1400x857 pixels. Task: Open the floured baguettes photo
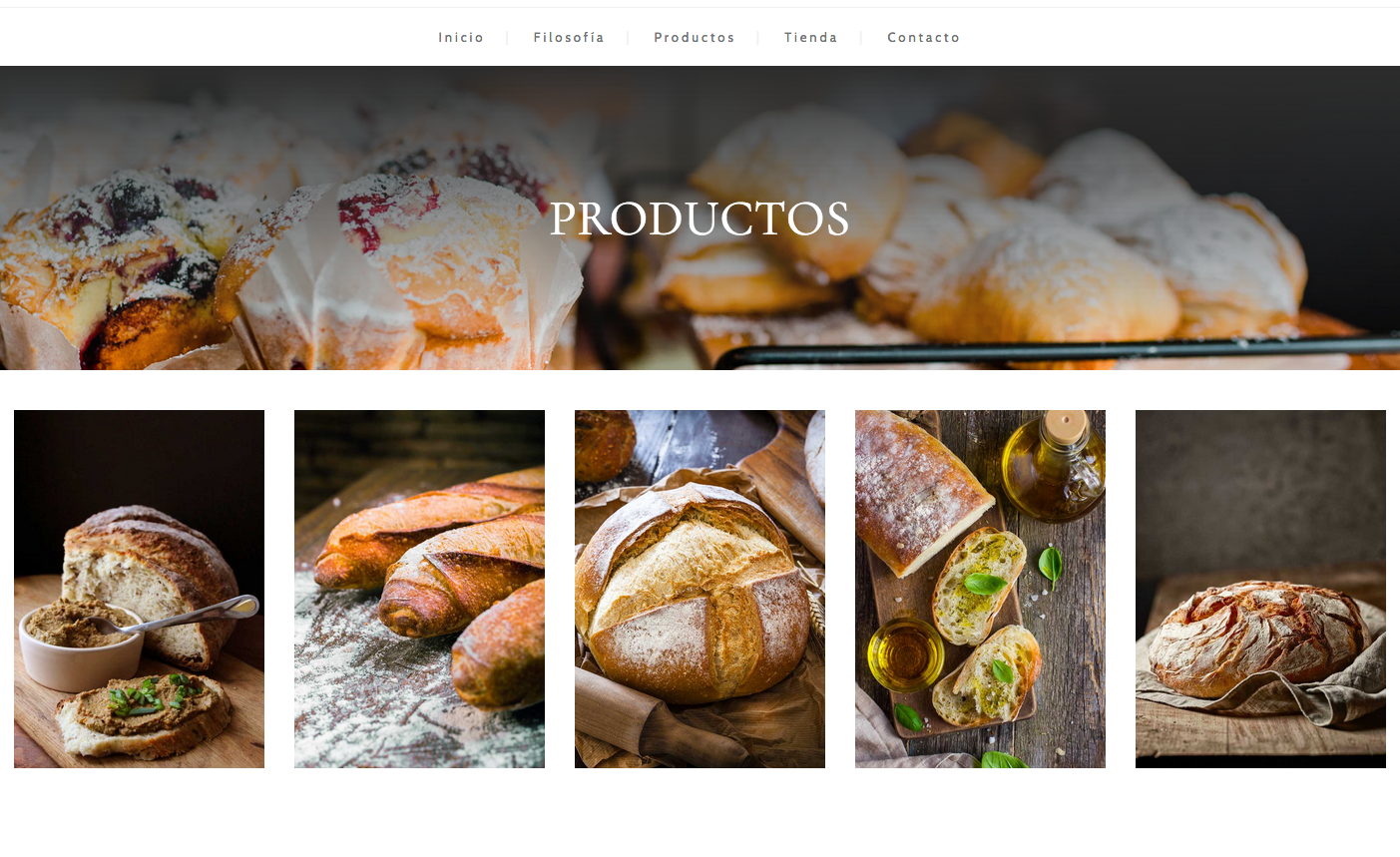click(x=419, y=589)
